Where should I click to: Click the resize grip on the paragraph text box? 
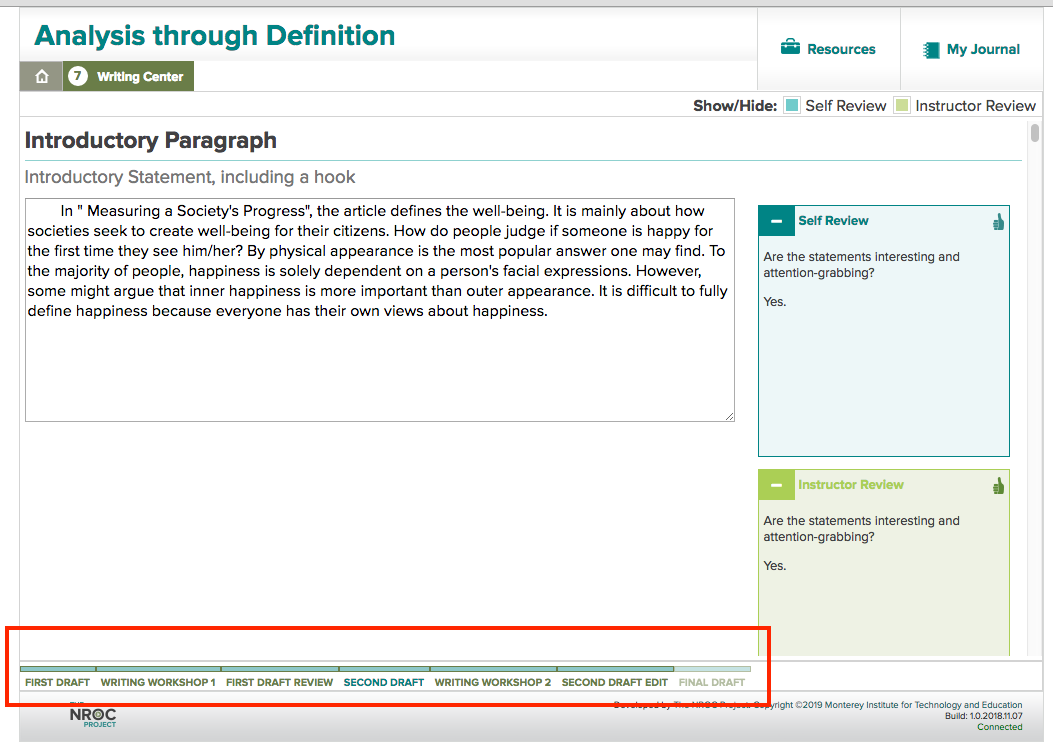730,415
